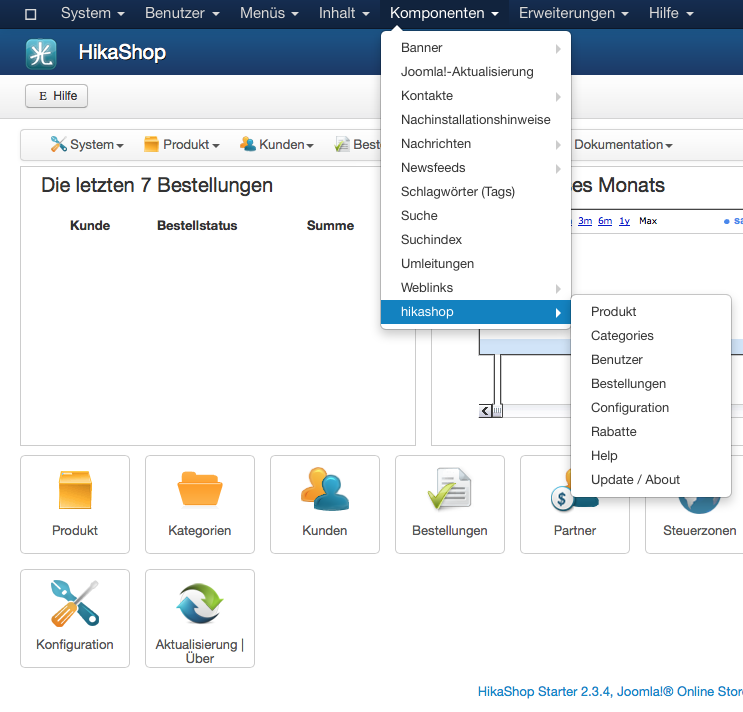Click the Bestellstatus column header
743x712 pixels.
[x=197, y=225]
